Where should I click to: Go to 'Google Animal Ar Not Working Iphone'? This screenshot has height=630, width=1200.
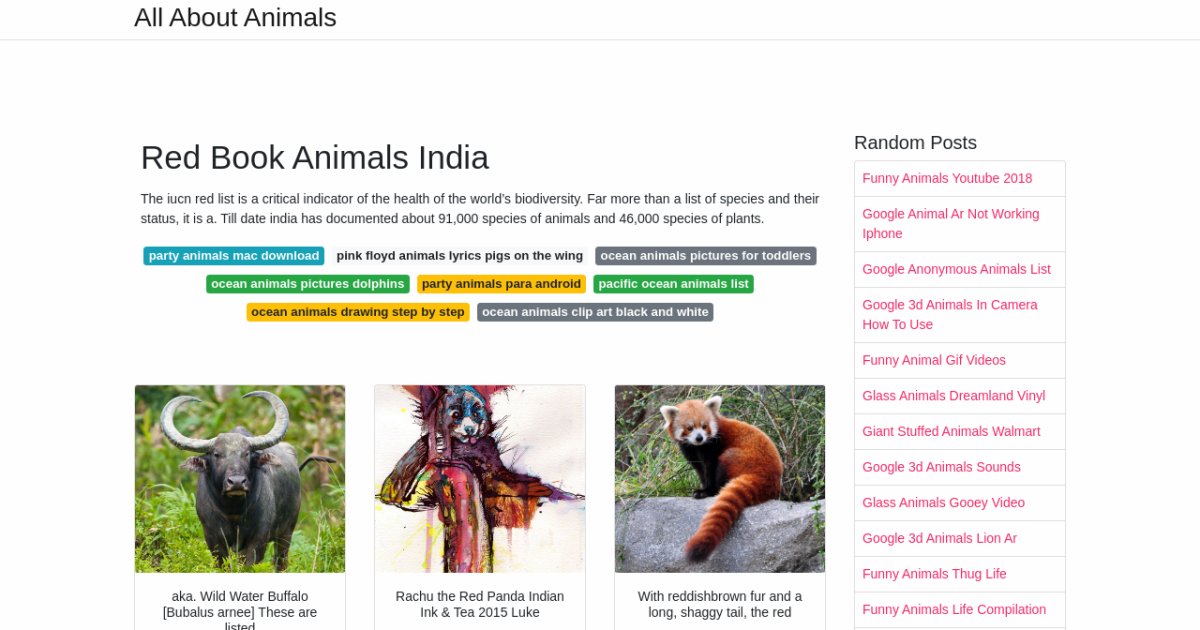950,223
